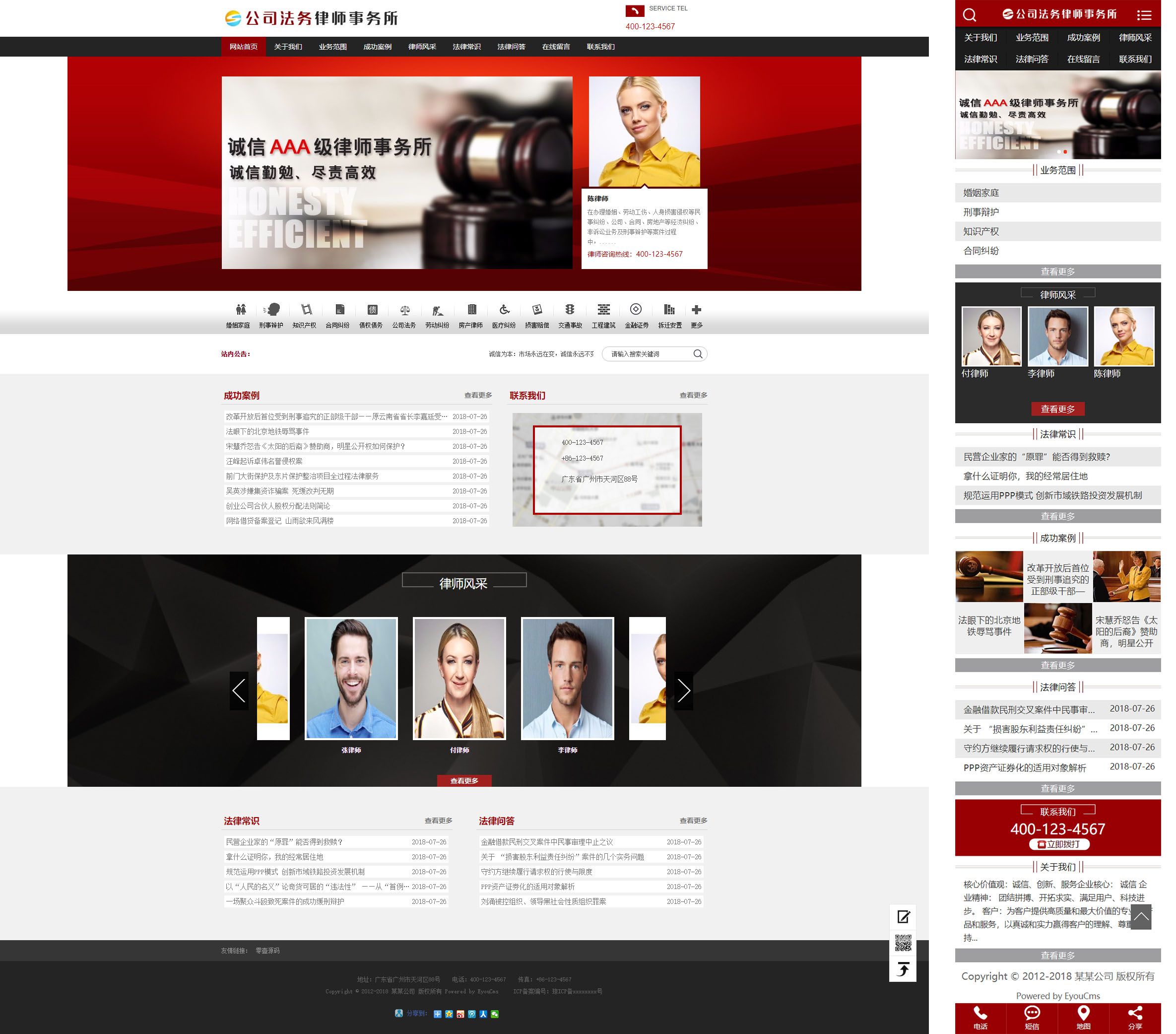Click red 查看更多 under 律师风采

pyautogui.click(x=464, y=781)
